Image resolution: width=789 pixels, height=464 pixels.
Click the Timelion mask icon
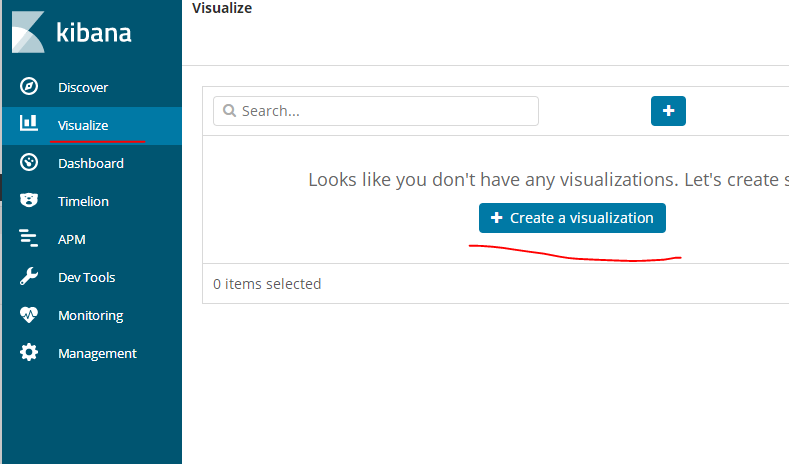coord(29,201)
